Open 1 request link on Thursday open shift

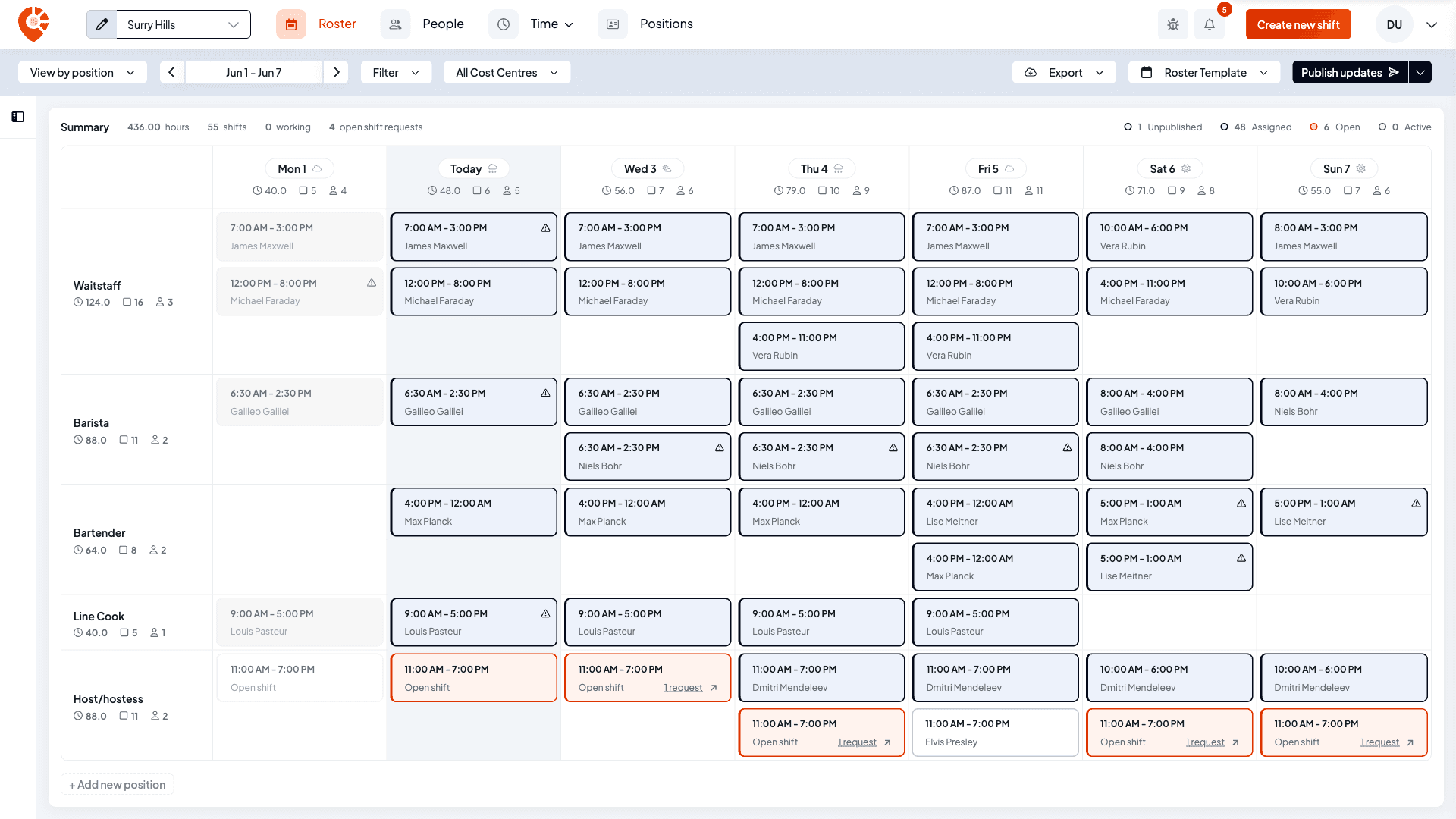tap(857, 742)
